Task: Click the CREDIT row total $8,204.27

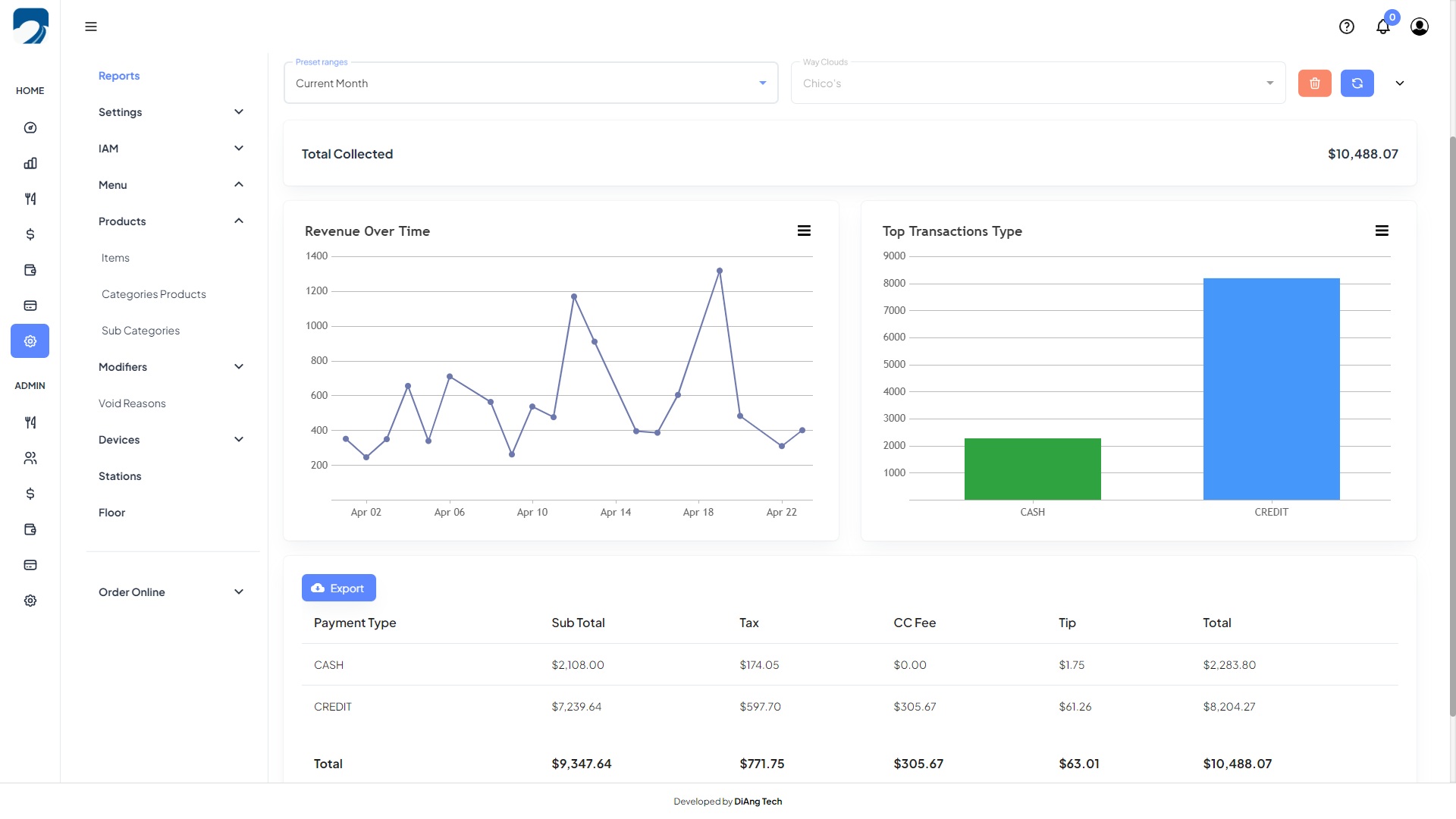Action: pyautogui.click(x=1229, y=707)
